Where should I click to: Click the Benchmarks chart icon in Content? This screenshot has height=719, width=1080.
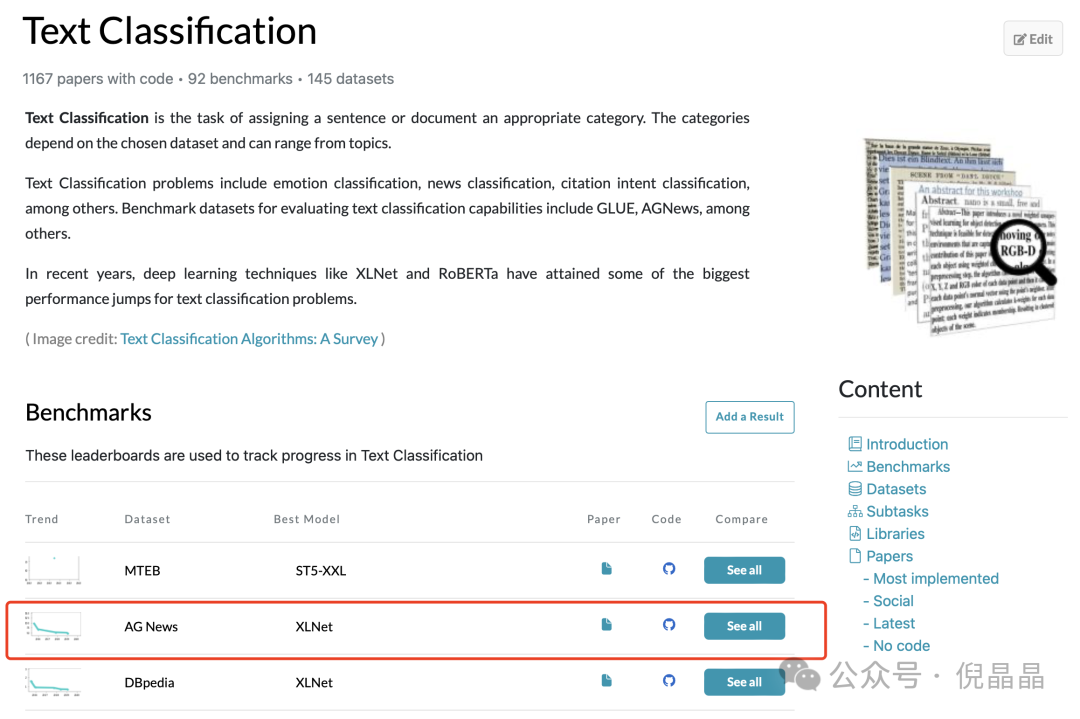[x=855, y=466]
